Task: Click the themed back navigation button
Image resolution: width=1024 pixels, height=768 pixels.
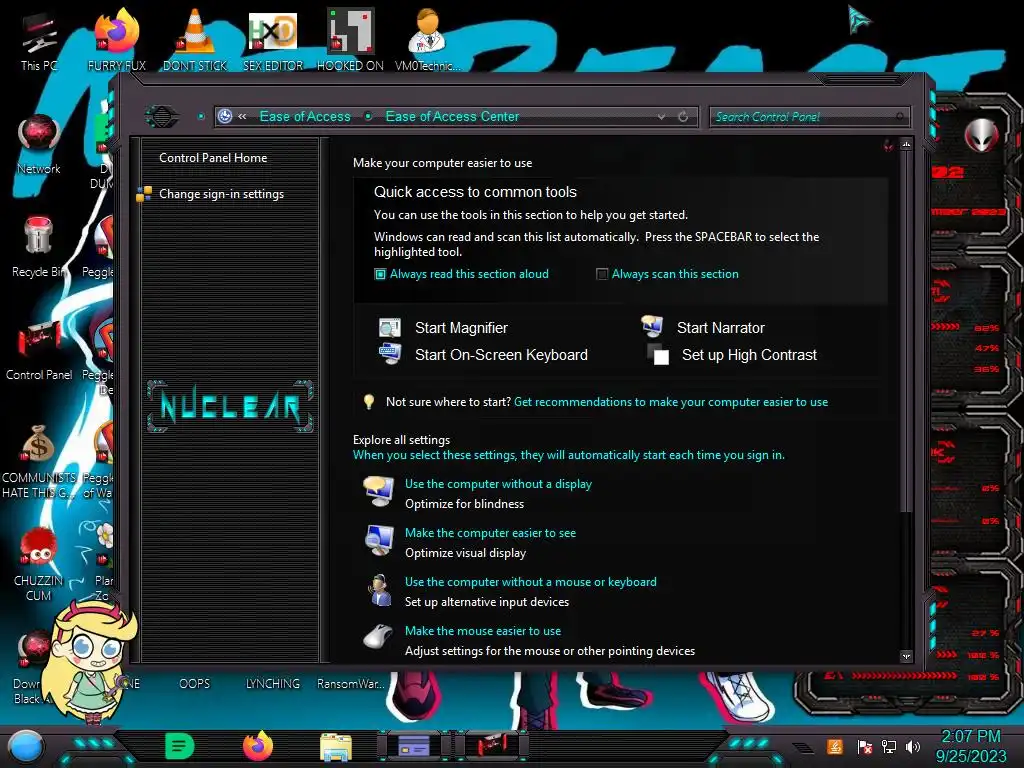Action: click(x=161, y=117)
